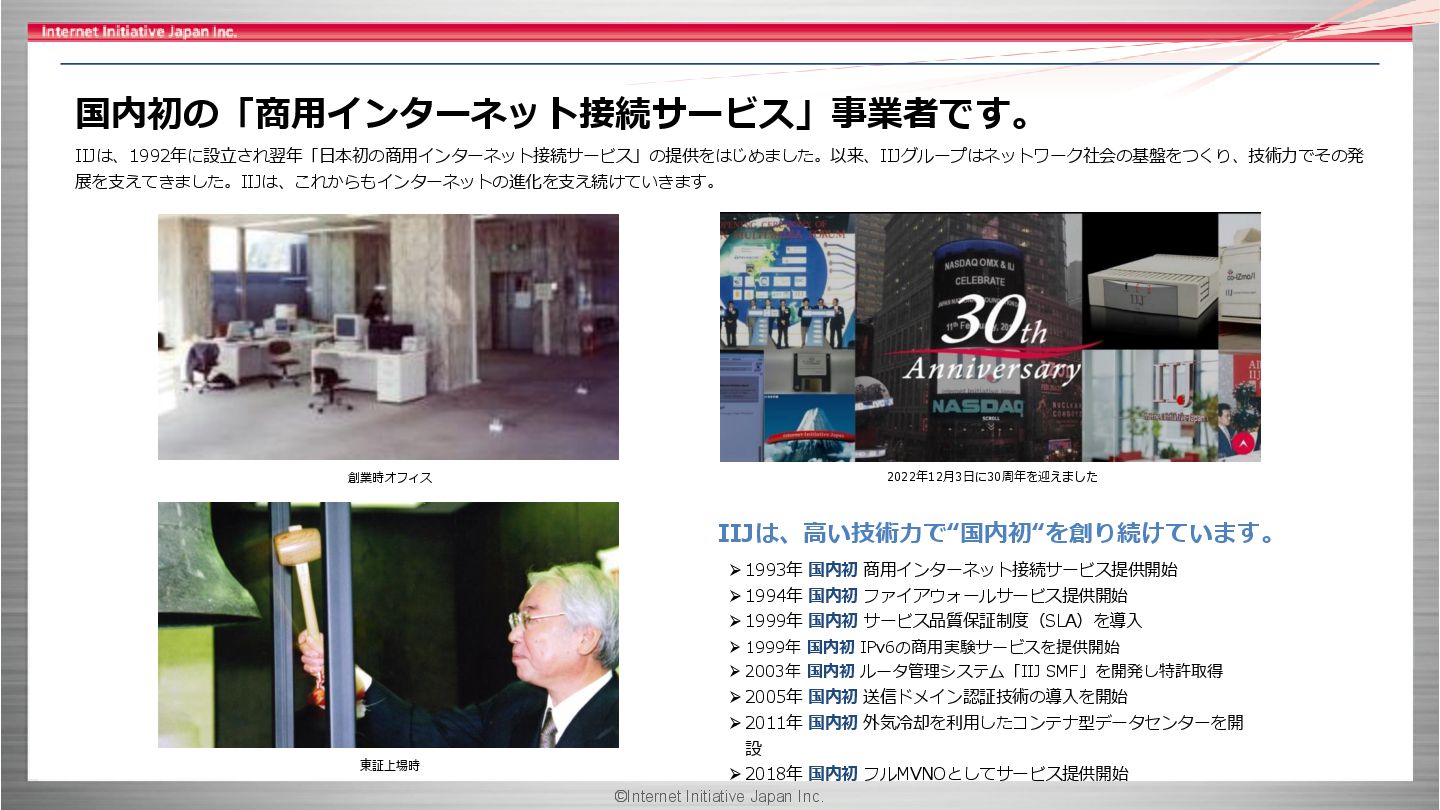Screen dimensions: 1440x810
Task: Click the 30th Anniversary collage image
Action: click(x=990, y=337)
